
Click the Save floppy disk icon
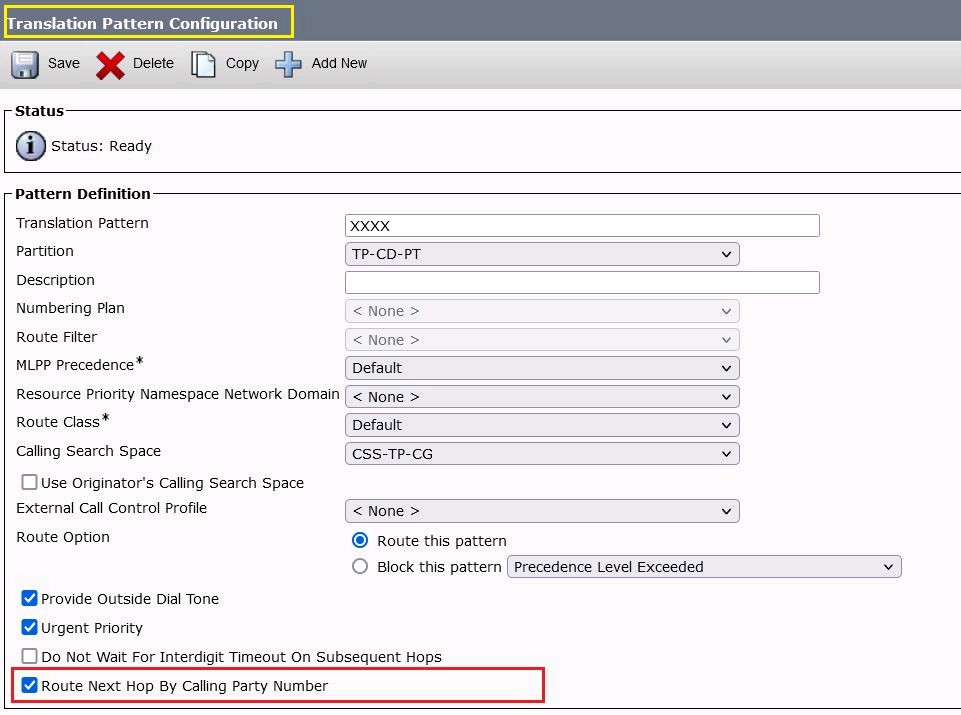tap(24, 63)
